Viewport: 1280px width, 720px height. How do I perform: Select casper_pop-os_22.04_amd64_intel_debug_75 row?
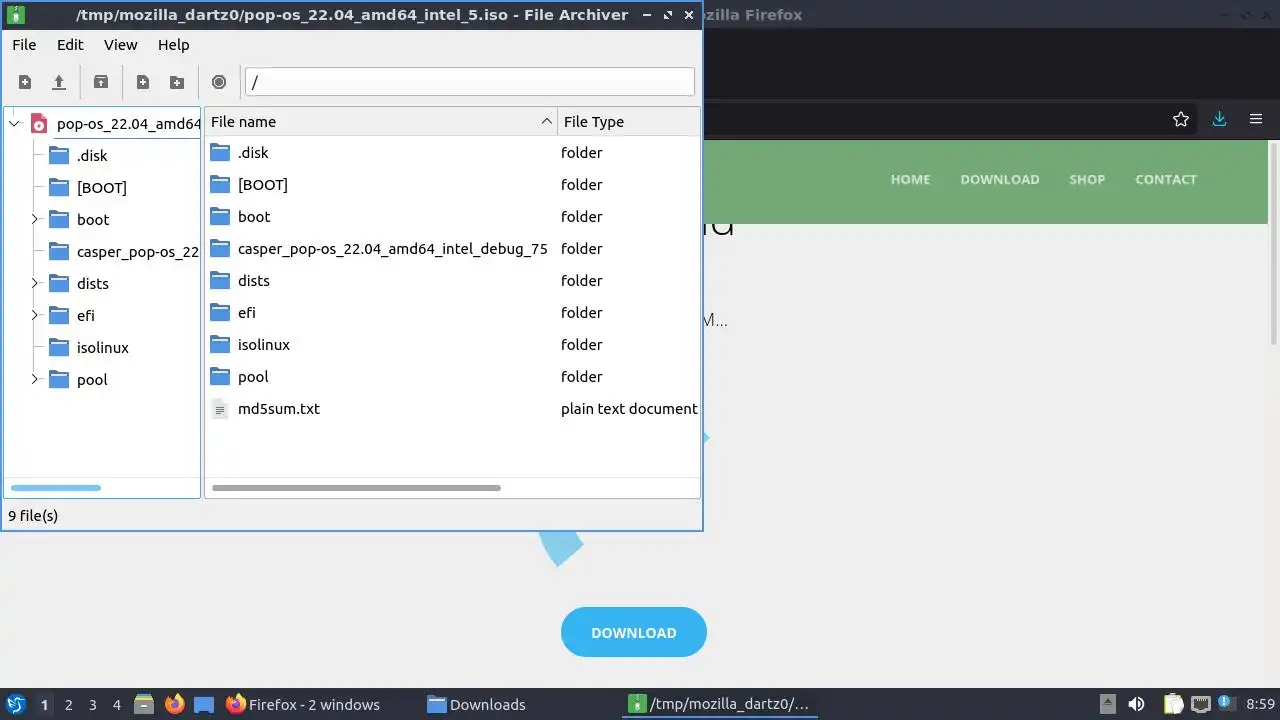coord(452,249)
